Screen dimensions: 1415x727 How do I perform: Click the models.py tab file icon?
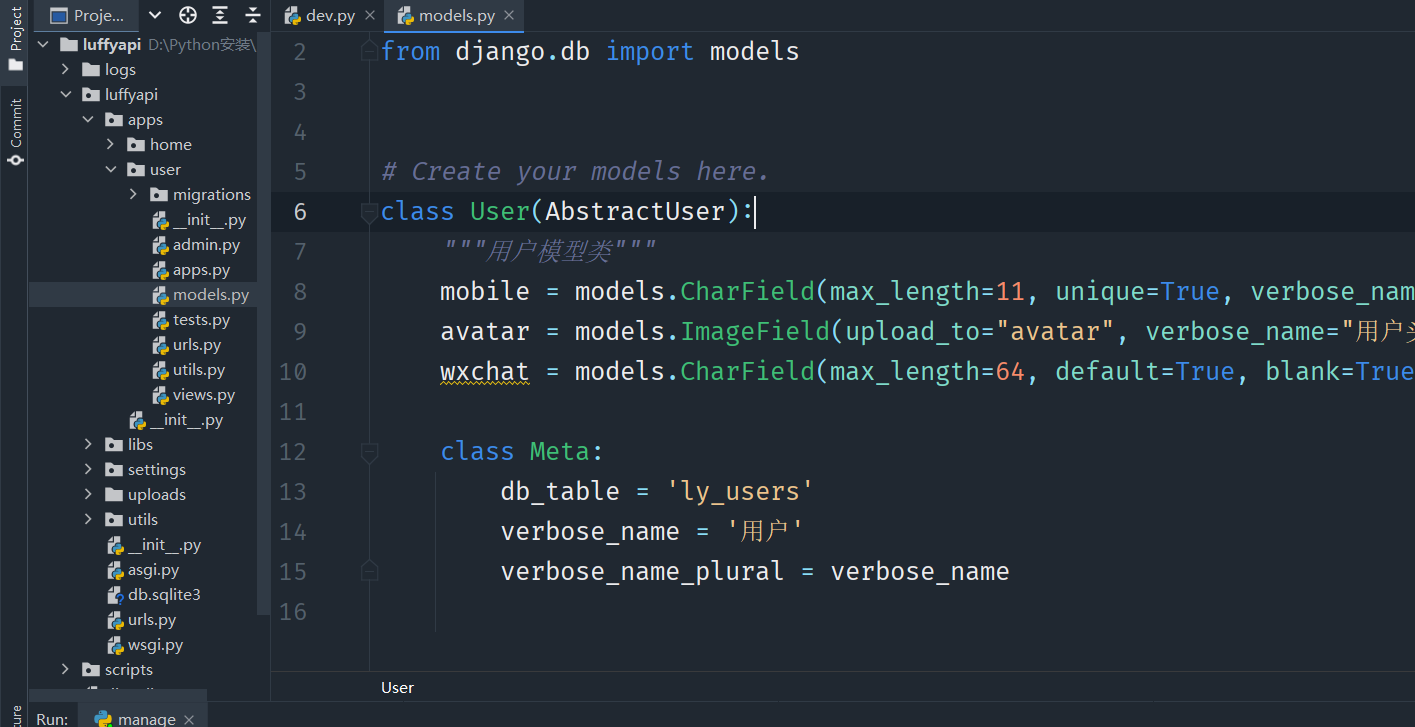(x=405, y=16)
